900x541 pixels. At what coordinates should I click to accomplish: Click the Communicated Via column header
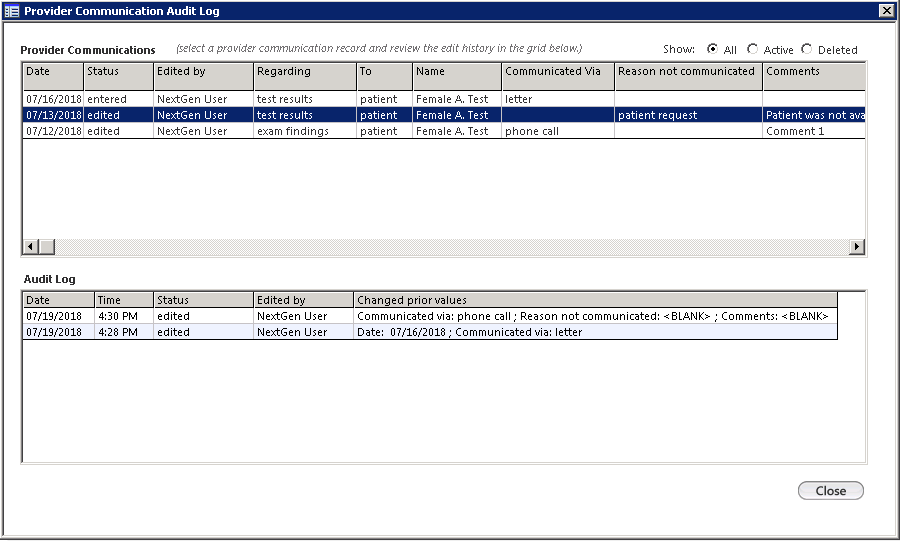(558, 76)
